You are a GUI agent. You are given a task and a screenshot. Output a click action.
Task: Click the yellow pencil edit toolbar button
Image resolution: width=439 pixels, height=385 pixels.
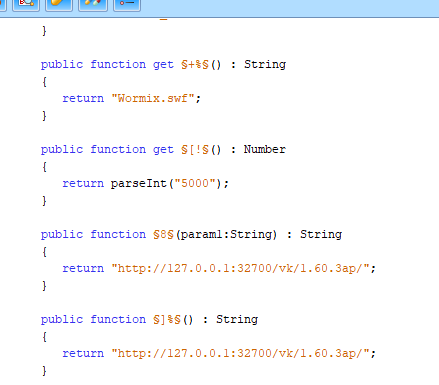pos(59,5)
